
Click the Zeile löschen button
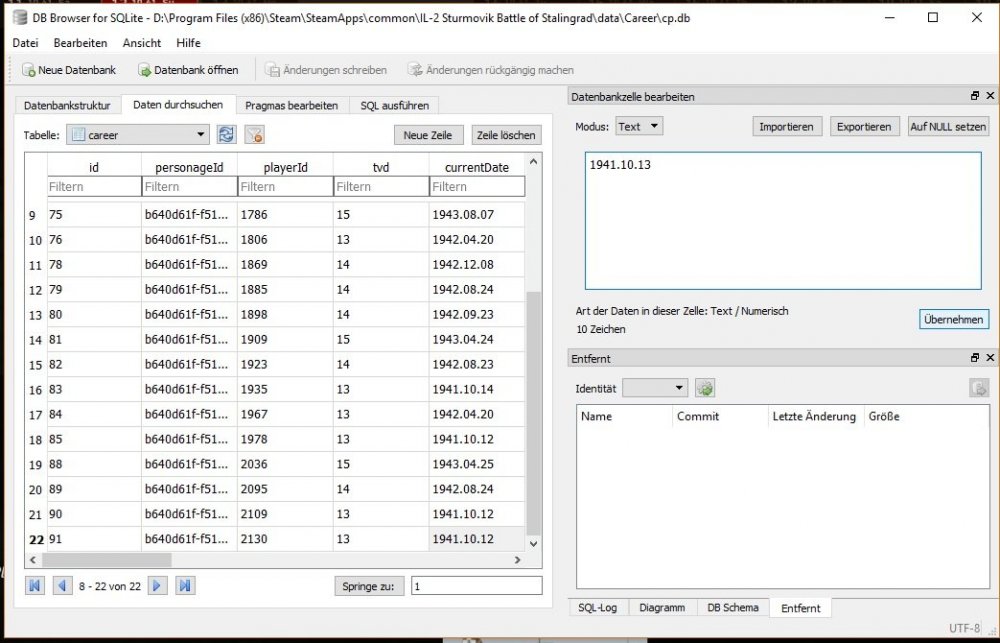click(506, 135)
